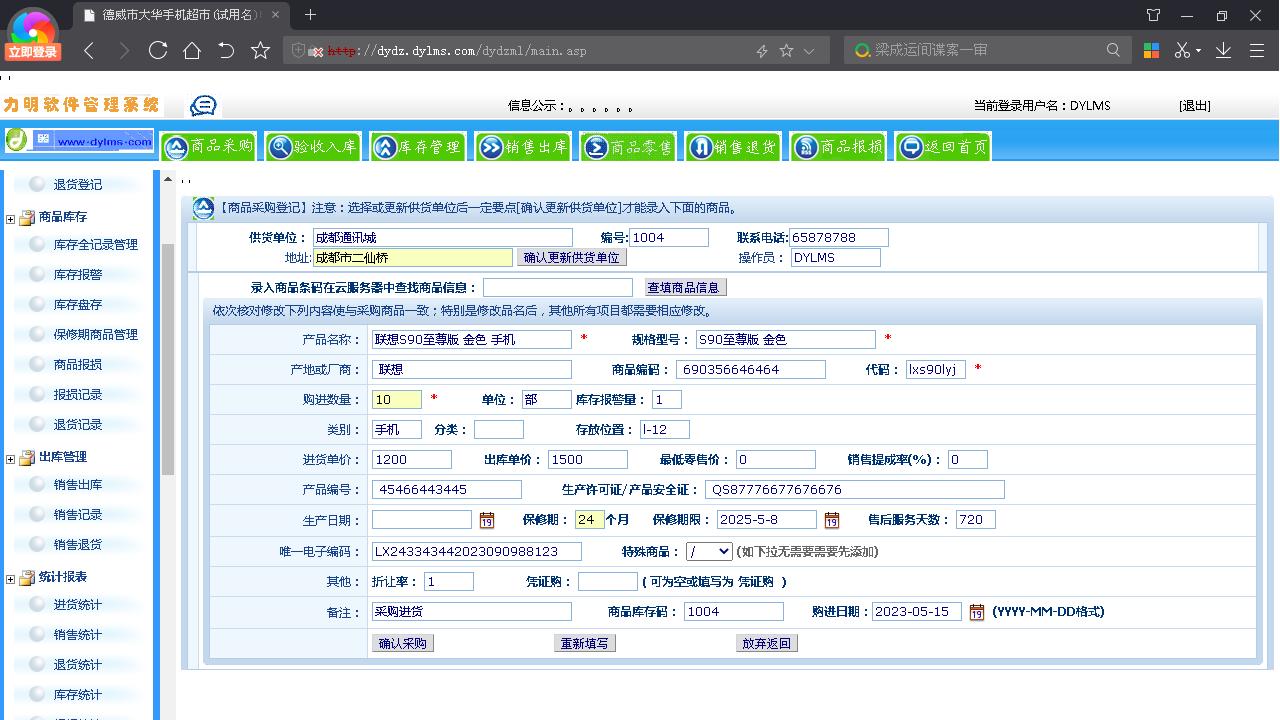Select the 验收入库 icon

tap(314, 145)
